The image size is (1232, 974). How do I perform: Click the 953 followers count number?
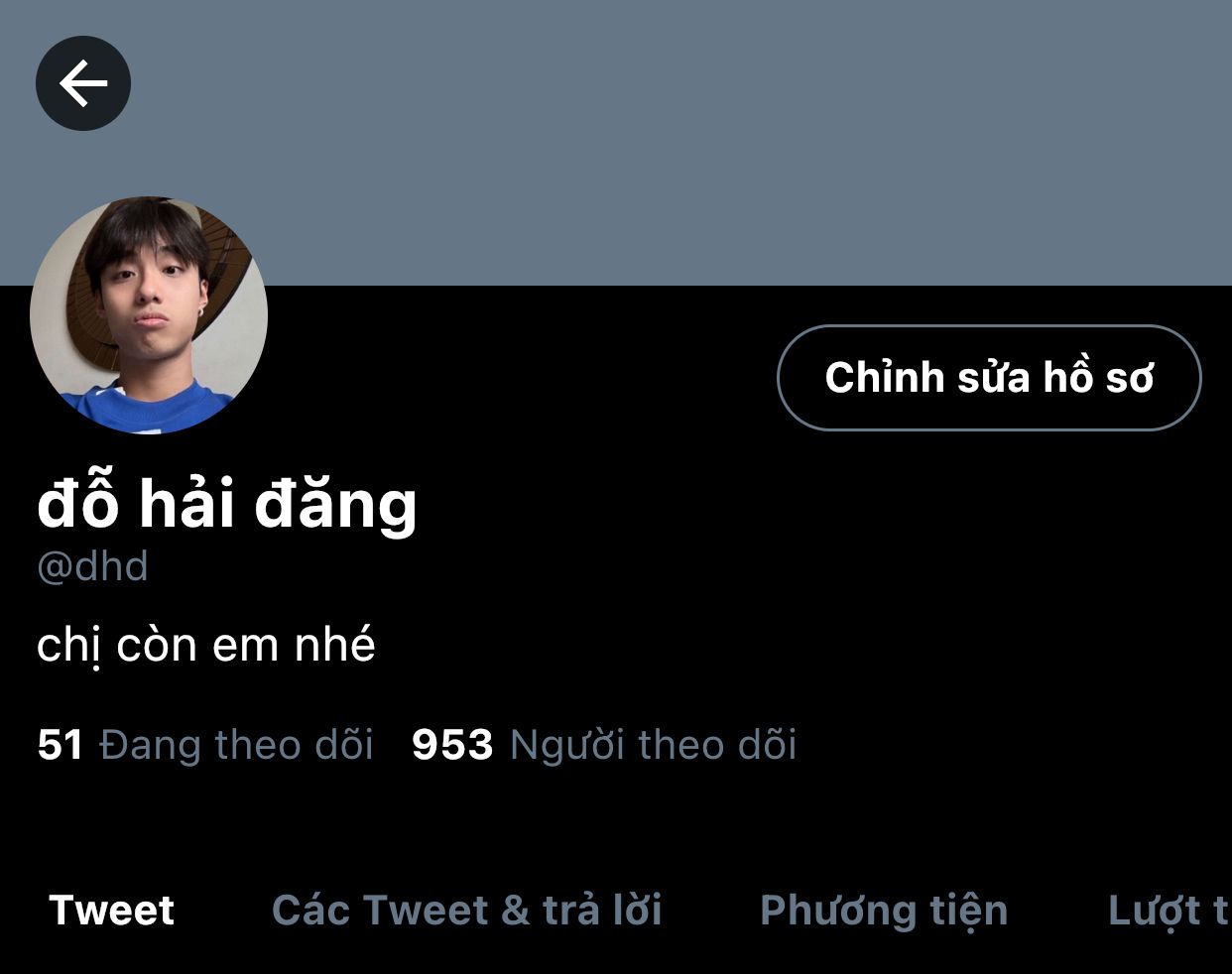pos(452,745)
